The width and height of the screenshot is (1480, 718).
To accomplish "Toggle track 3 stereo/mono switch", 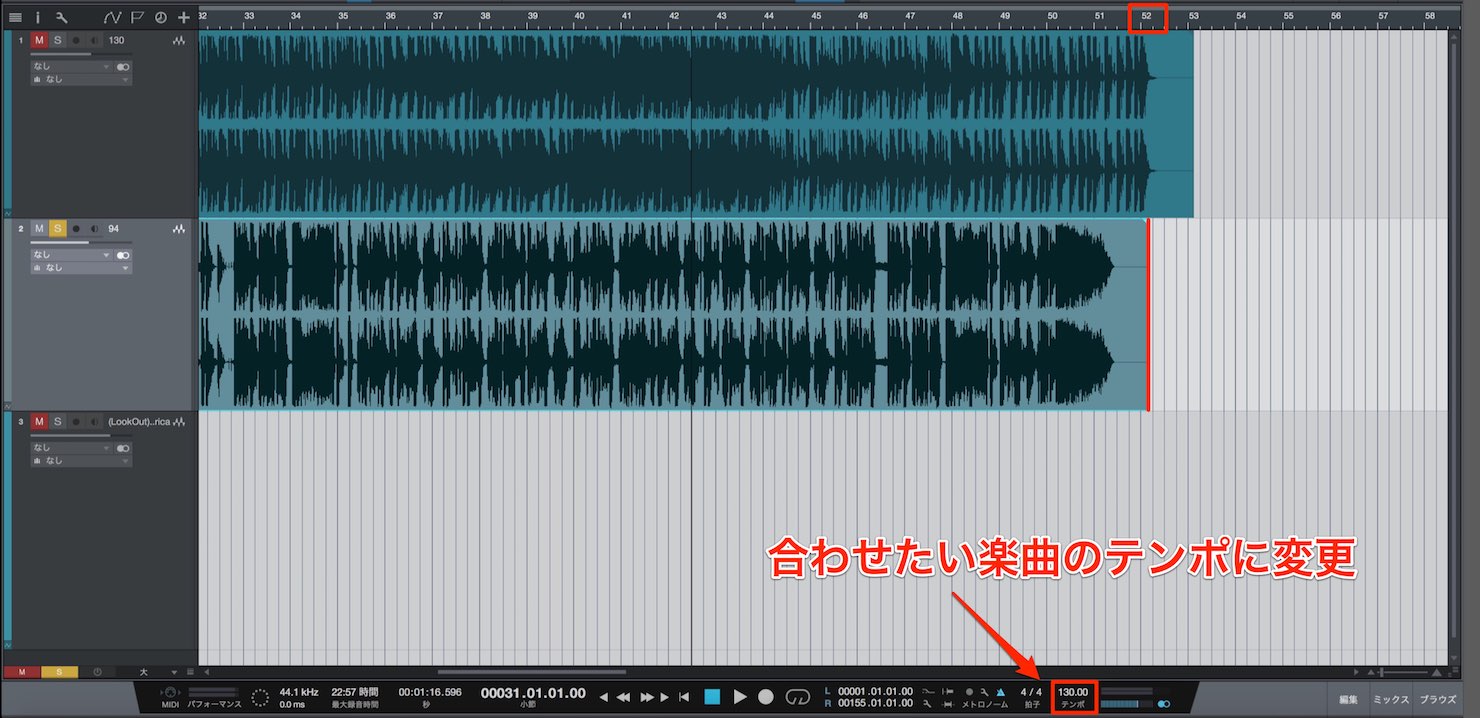I will (123, 448).
